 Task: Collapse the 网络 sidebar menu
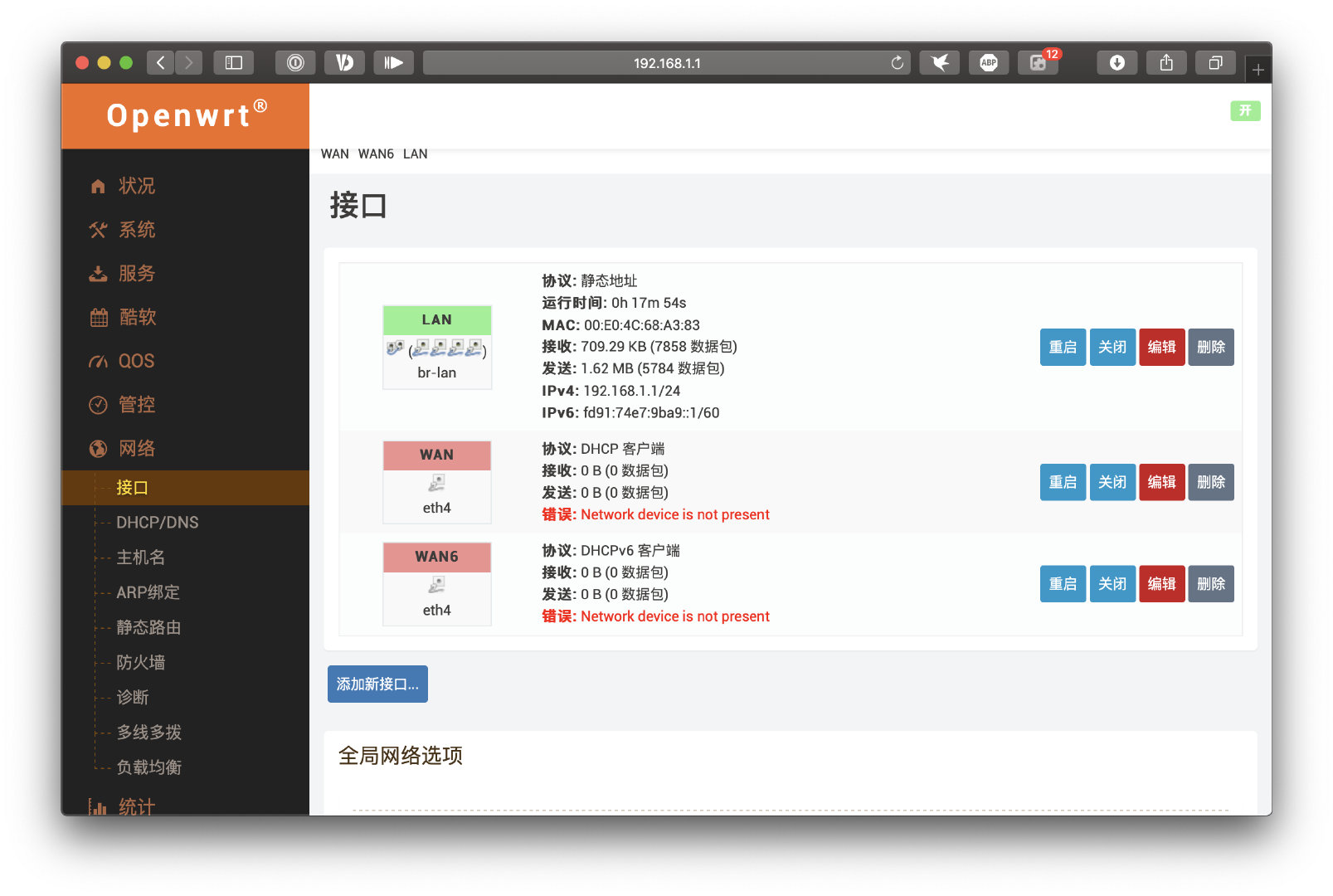point(137,449)
